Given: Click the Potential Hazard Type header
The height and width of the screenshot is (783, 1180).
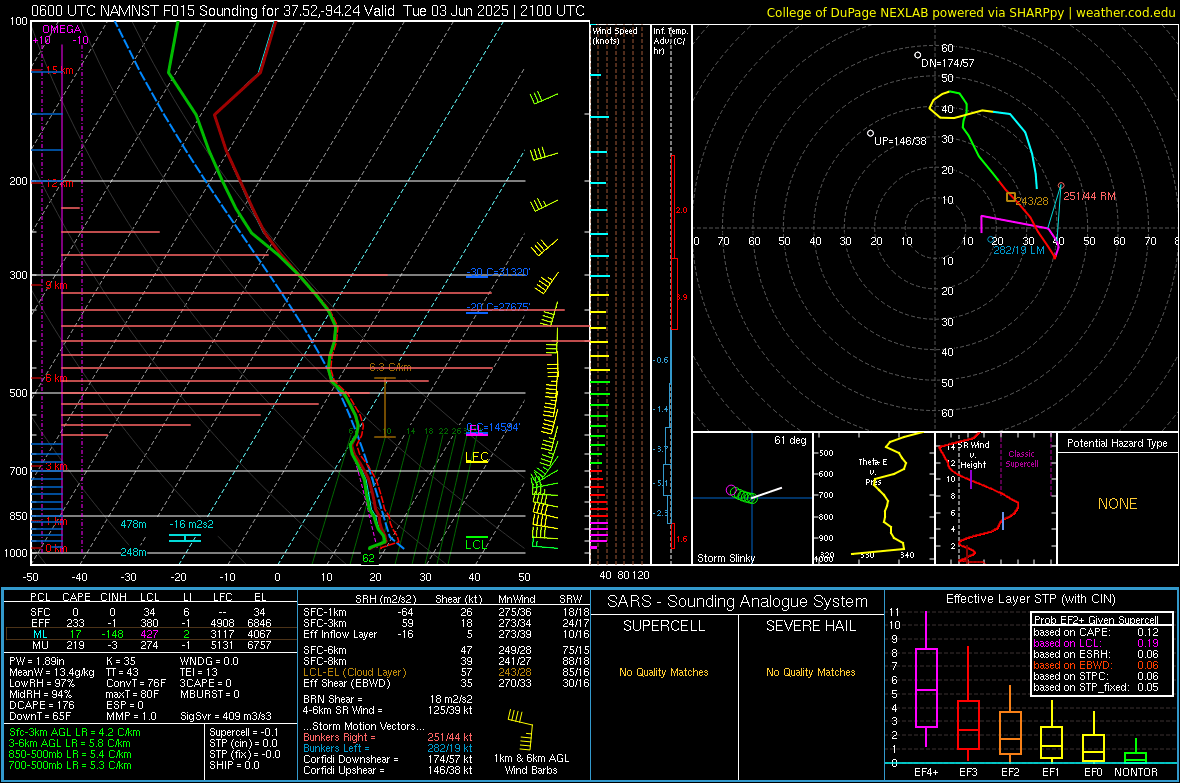Looking at the screenshot, I should [1117, 443].
